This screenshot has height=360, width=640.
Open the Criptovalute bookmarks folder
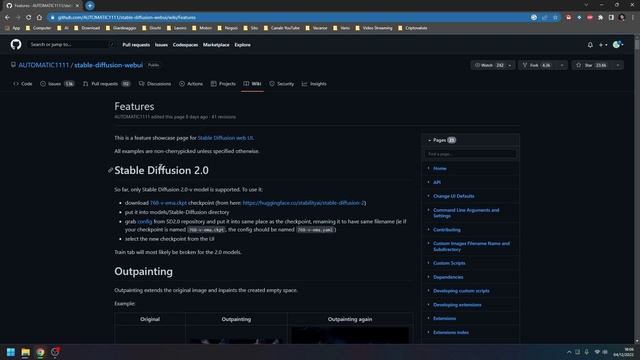click(413, 28)
